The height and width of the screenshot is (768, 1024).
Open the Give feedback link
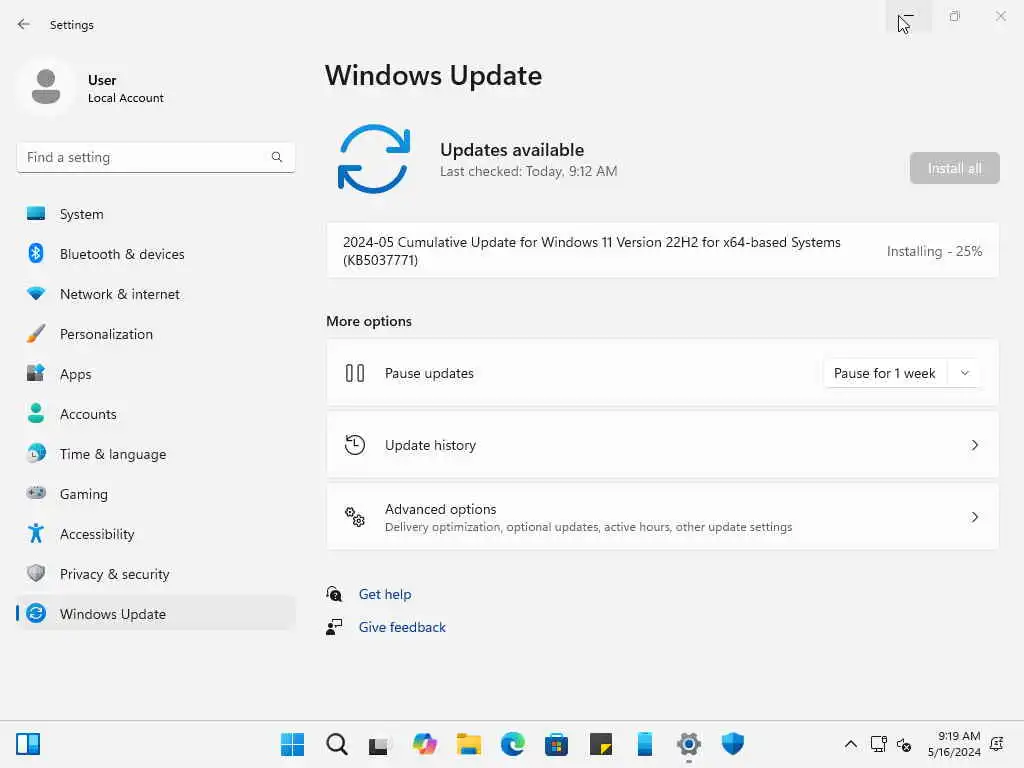pos(402,627)
